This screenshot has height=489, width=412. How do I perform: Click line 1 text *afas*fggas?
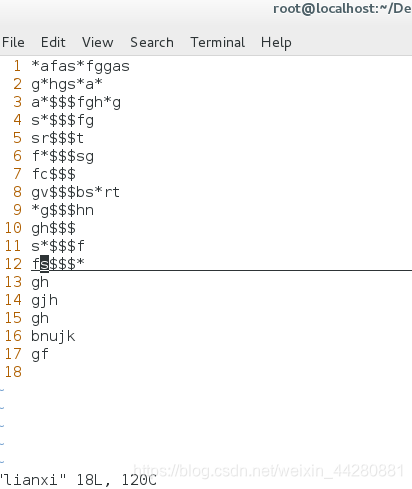click(x=80, y=66)
